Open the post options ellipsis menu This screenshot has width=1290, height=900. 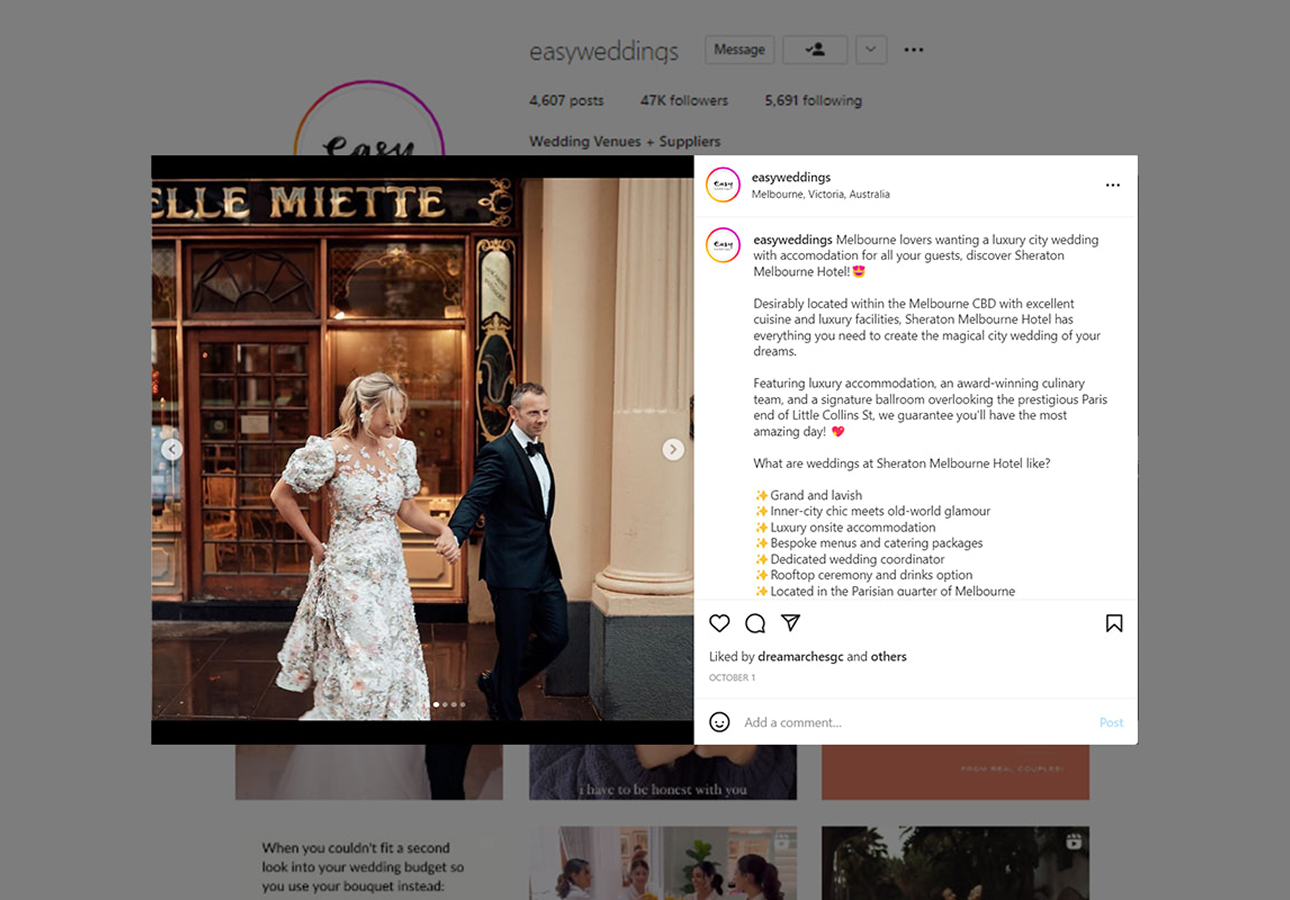click(1112, 185)
